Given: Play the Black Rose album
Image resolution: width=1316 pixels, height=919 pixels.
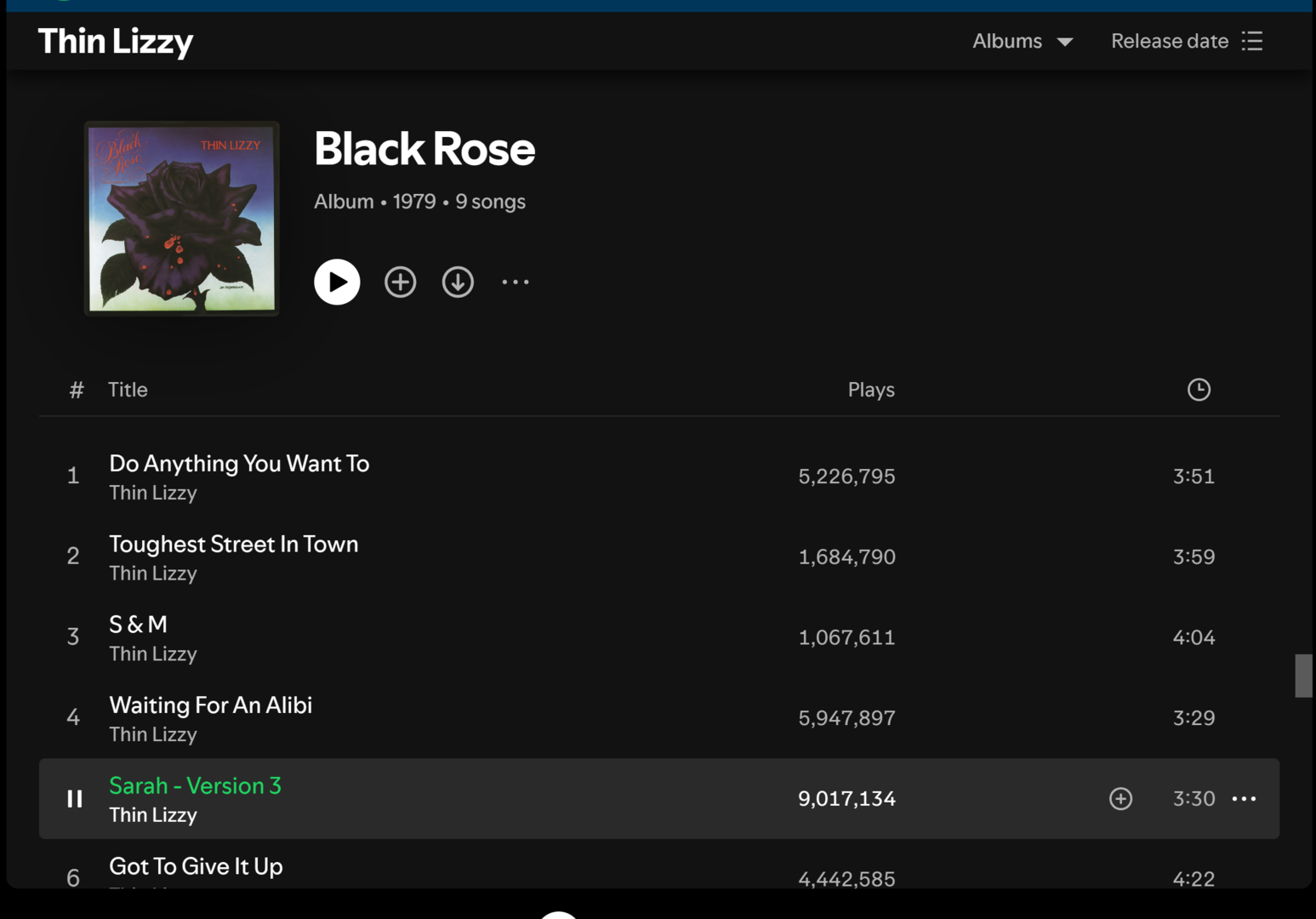Looking at the screenshot, I should 337,282.
